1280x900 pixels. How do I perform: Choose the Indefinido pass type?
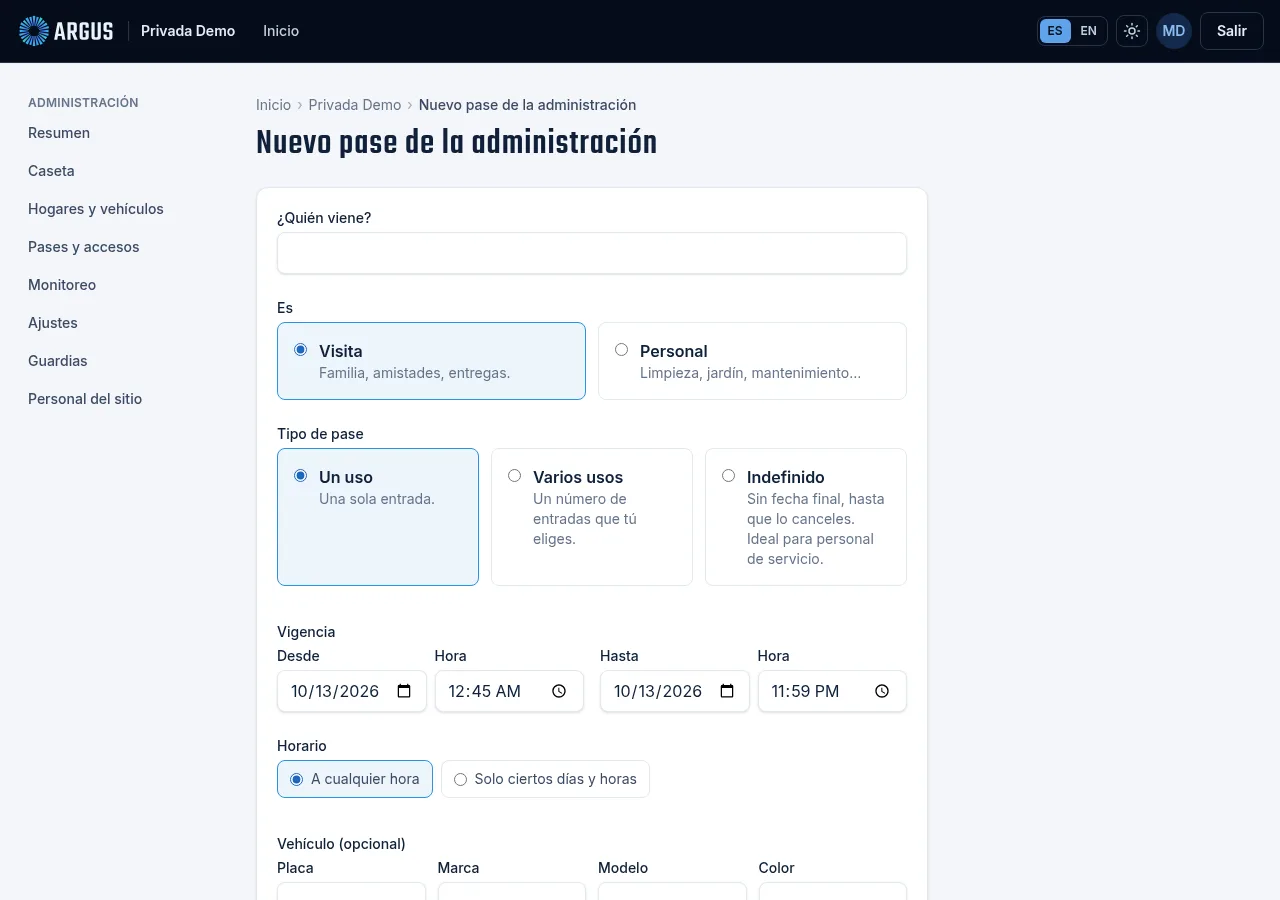tap(806, 517)
